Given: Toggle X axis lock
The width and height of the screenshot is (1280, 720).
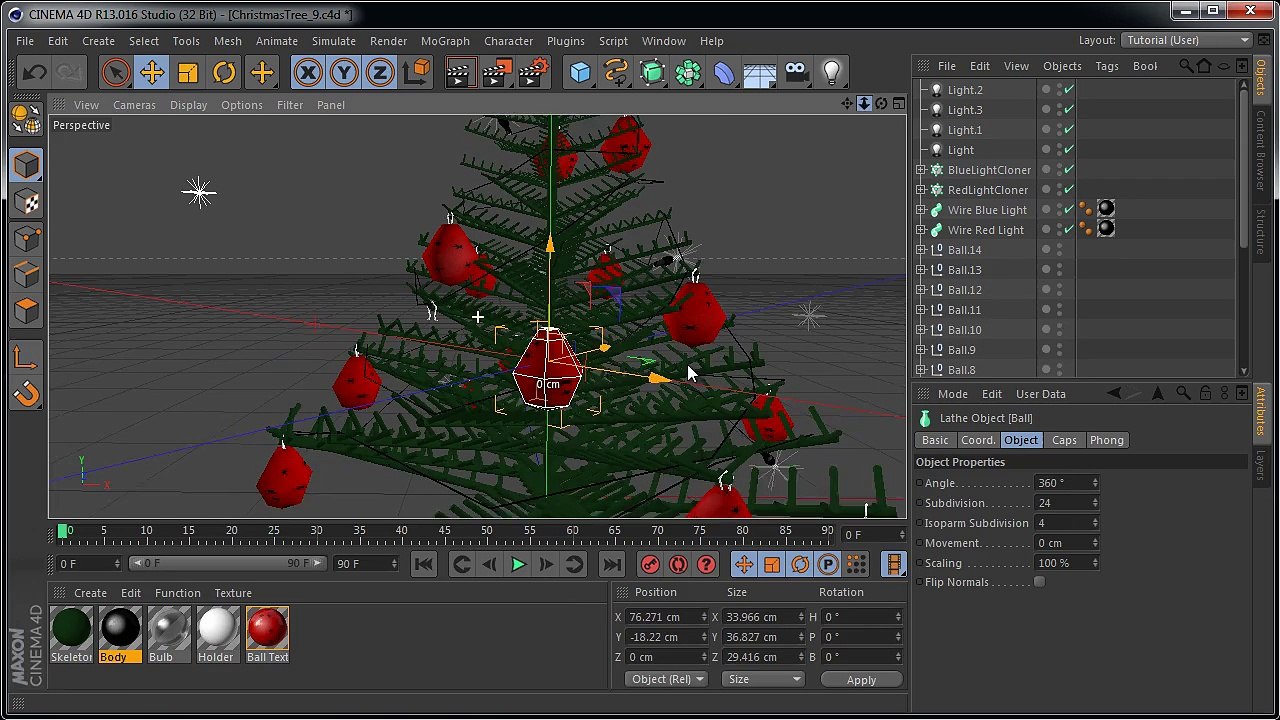Looking at the screenshot, I should tap(308, 72).
